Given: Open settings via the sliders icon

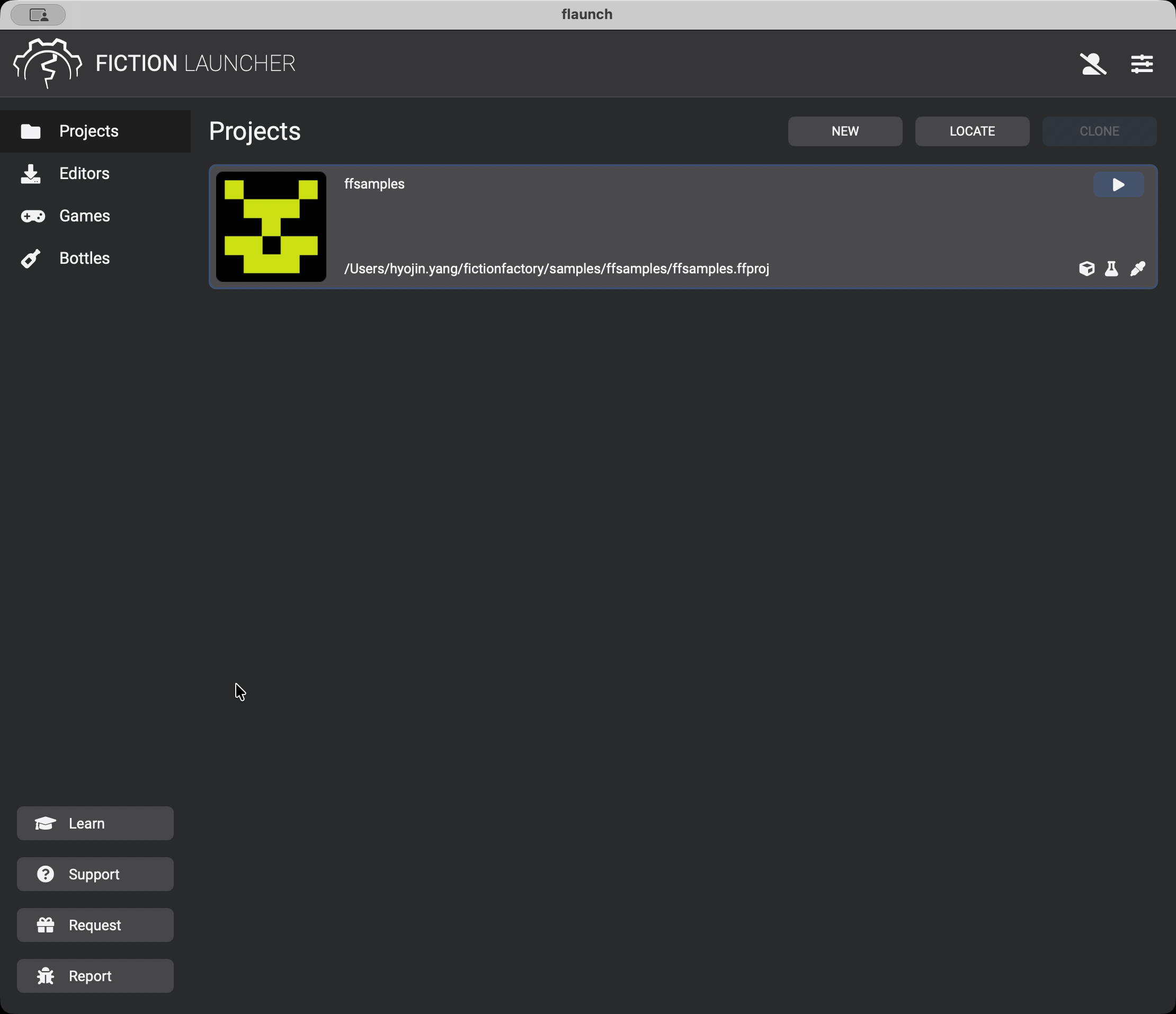Looking at the screenshot, I should pyautogui.click(x=1142, y=64).
